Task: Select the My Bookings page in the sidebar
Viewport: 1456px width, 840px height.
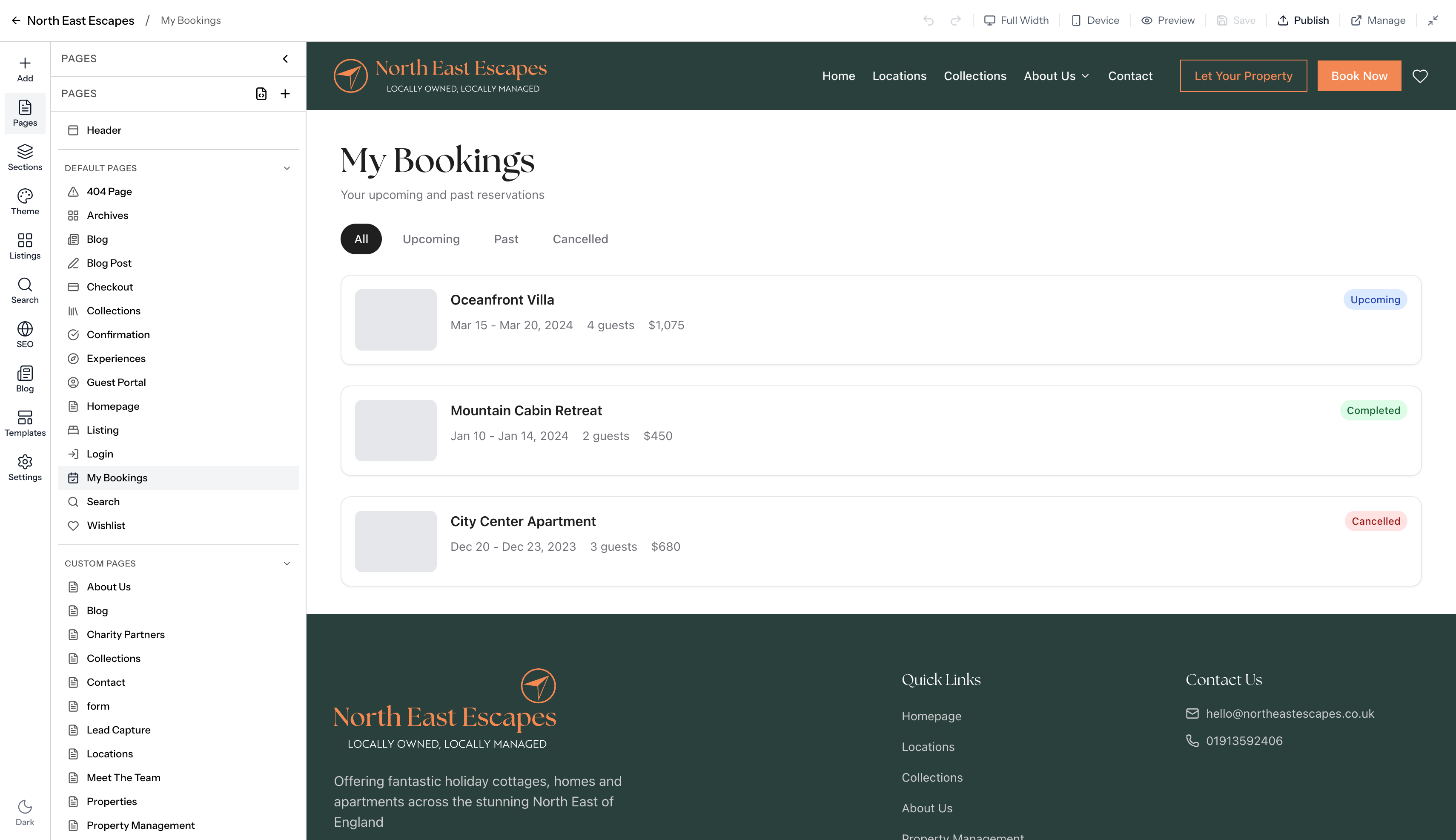Action: tap(117, 478)
